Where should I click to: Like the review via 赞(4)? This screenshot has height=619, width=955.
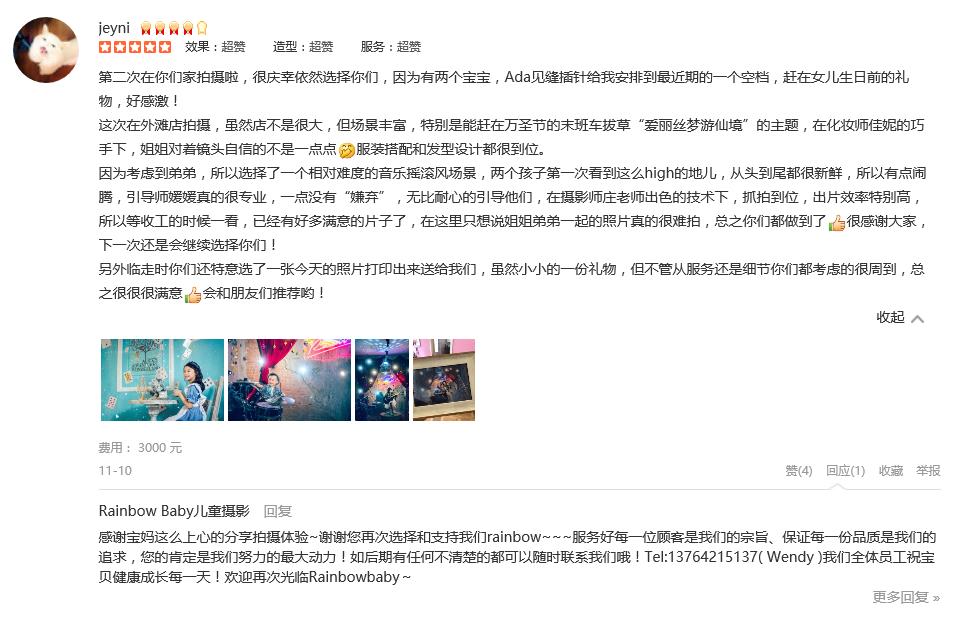click(798, 470)
